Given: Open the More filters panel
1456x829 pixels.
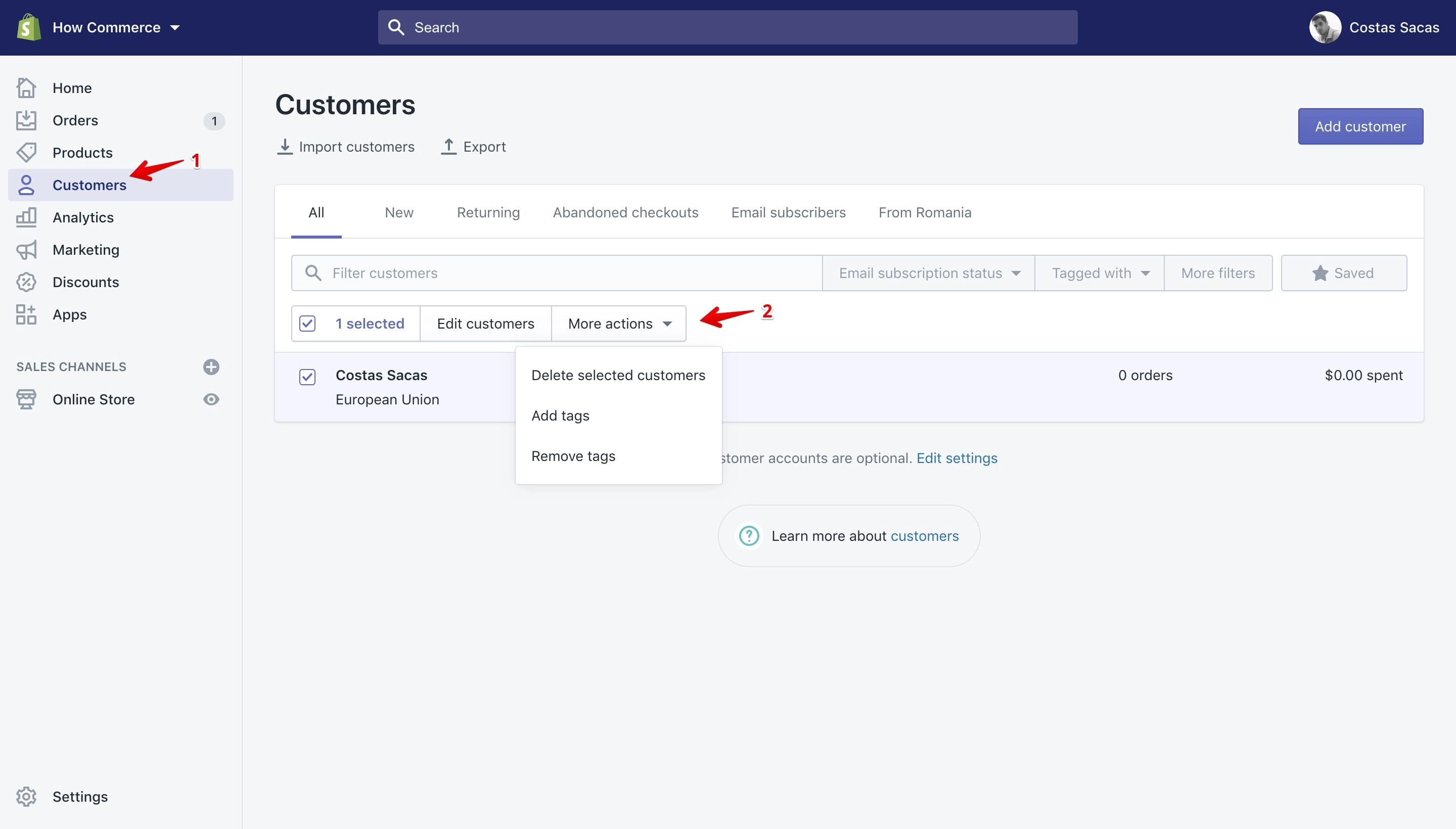Looking at the screenshot, I should point(1218,273).
